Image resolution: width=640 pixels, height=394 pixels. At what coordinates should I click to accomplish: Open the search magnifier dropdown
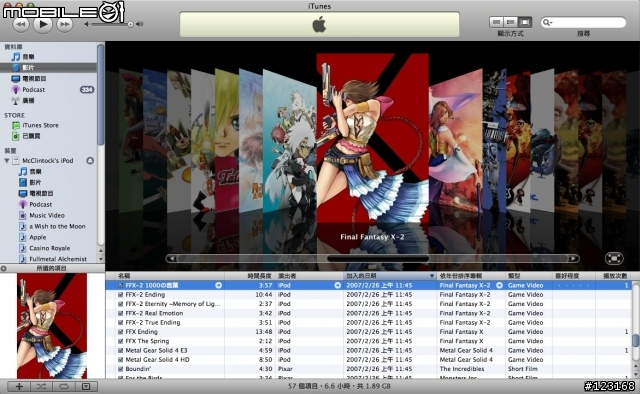[547, 22]
